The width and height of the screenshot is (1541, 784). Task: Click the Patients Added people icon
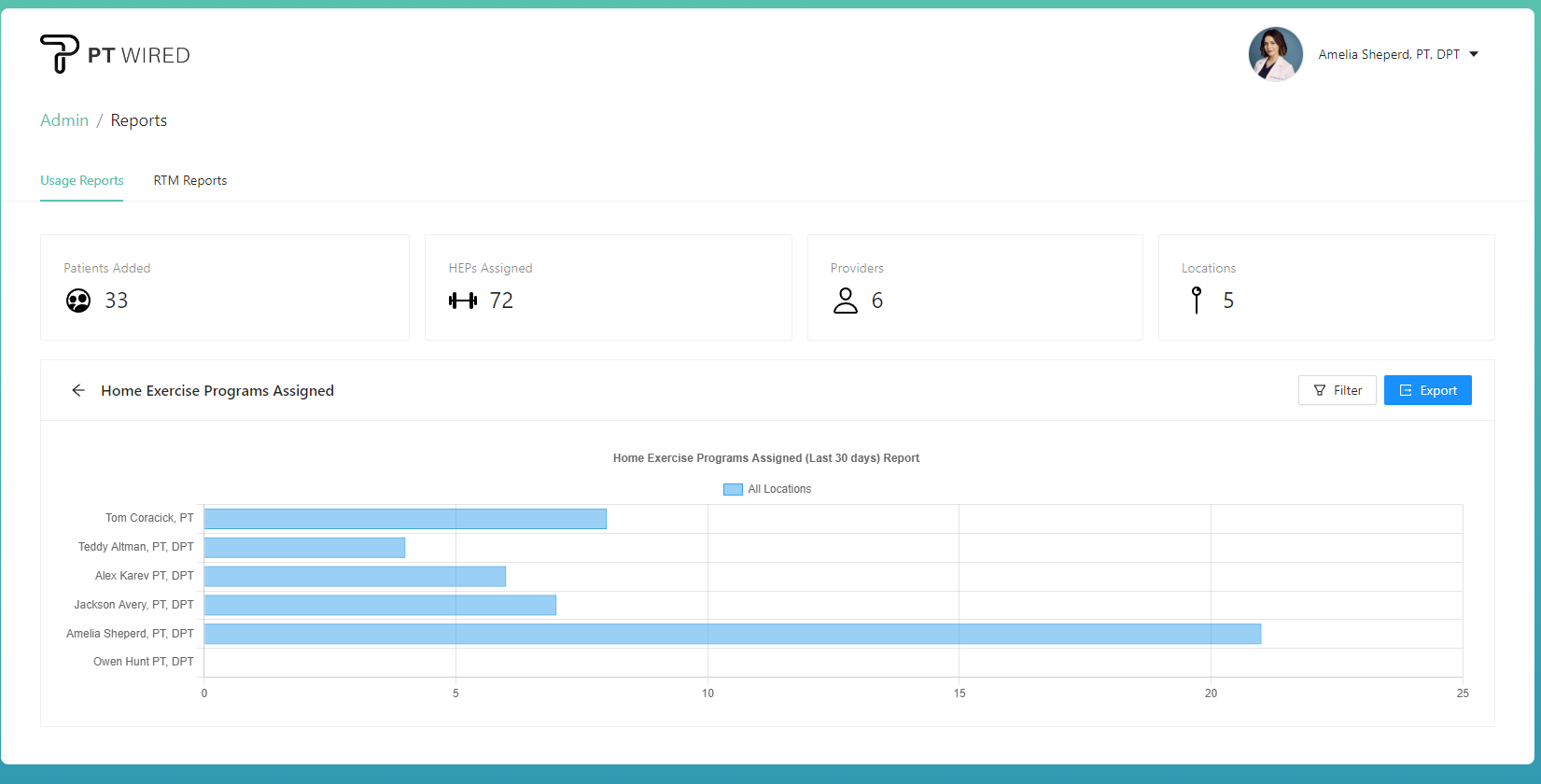[x=78, y=301]
